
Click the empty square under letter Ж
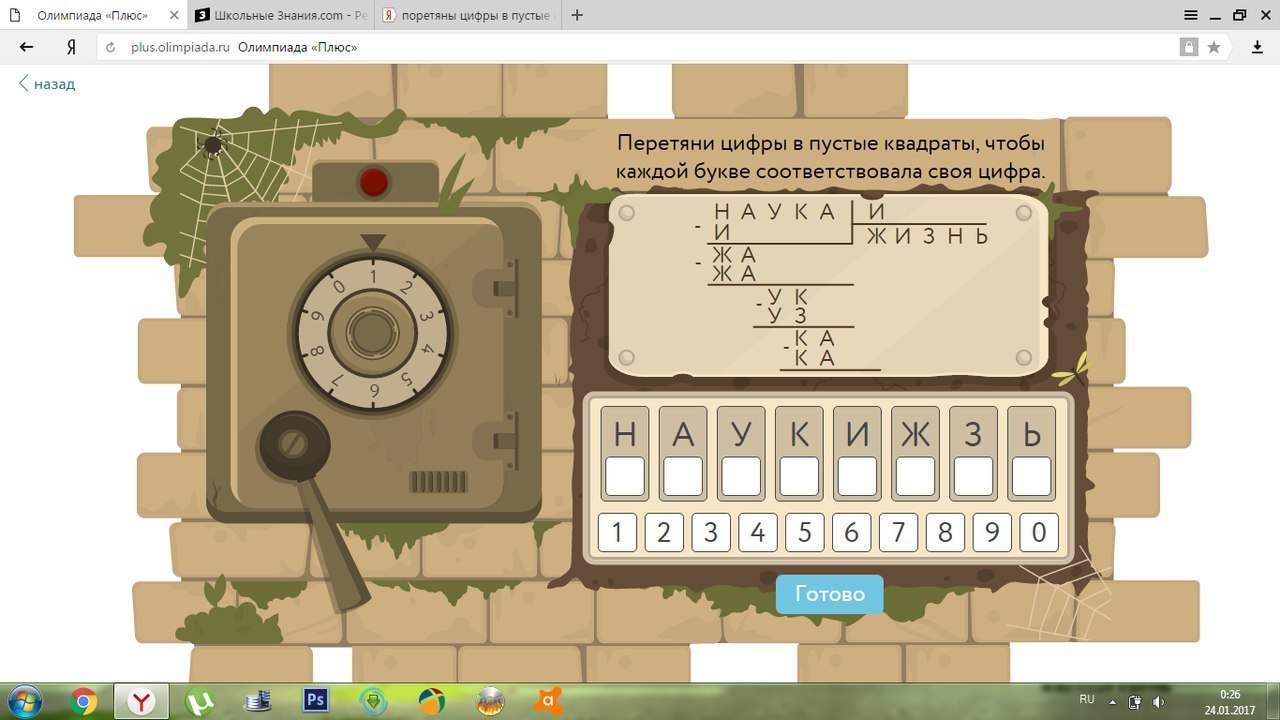coord(915,476)
